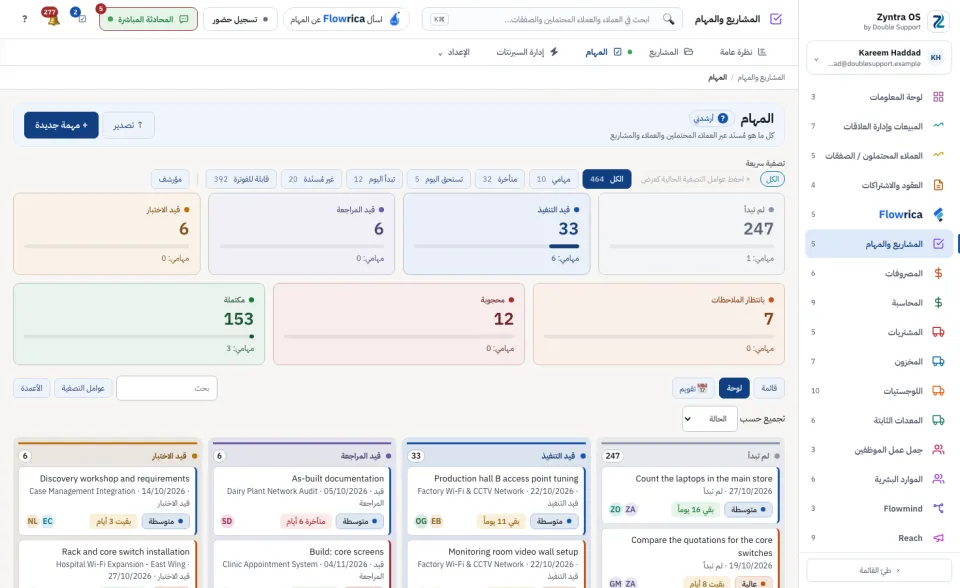Open the الإعداد settings dropdown tab
The height and width of the screenshot is (588, 960).
pyautogui.click(x=454, y=52)
